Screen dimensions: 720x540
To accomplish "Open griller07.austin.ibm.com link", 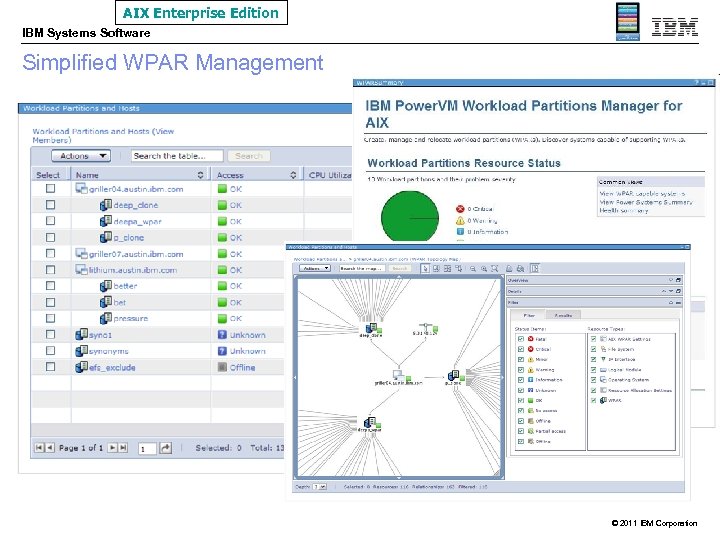I will pos(136,254).
